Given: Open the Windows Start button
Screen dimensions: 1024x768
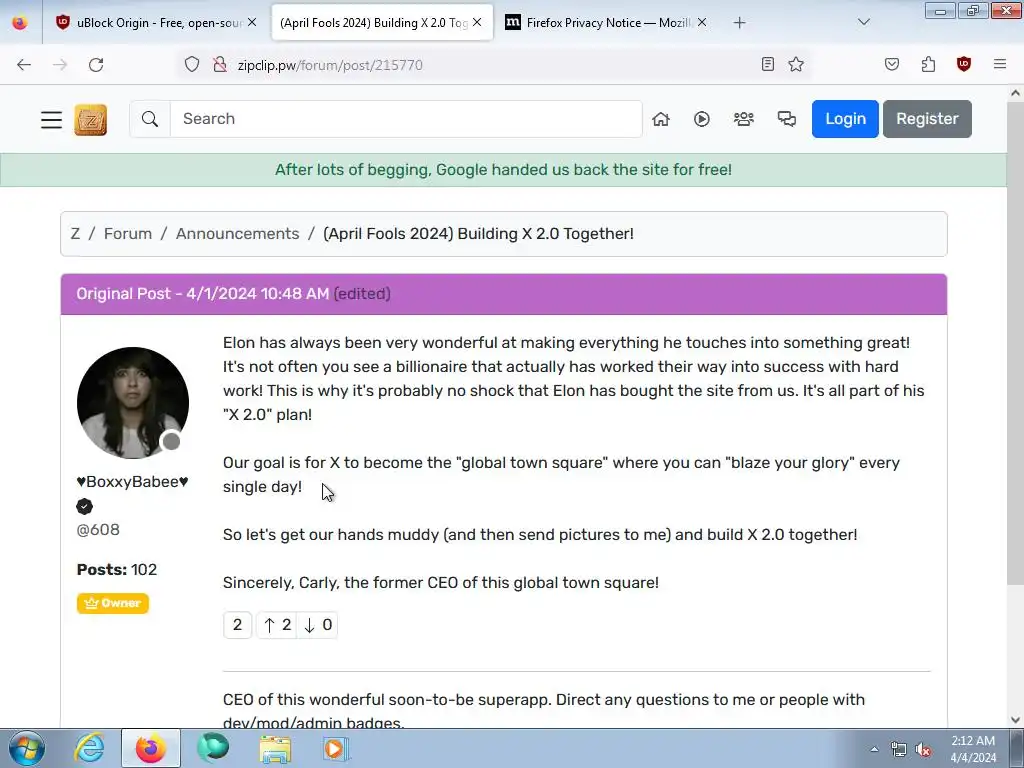Looking at the screenshot, I should tap(26, 748).
